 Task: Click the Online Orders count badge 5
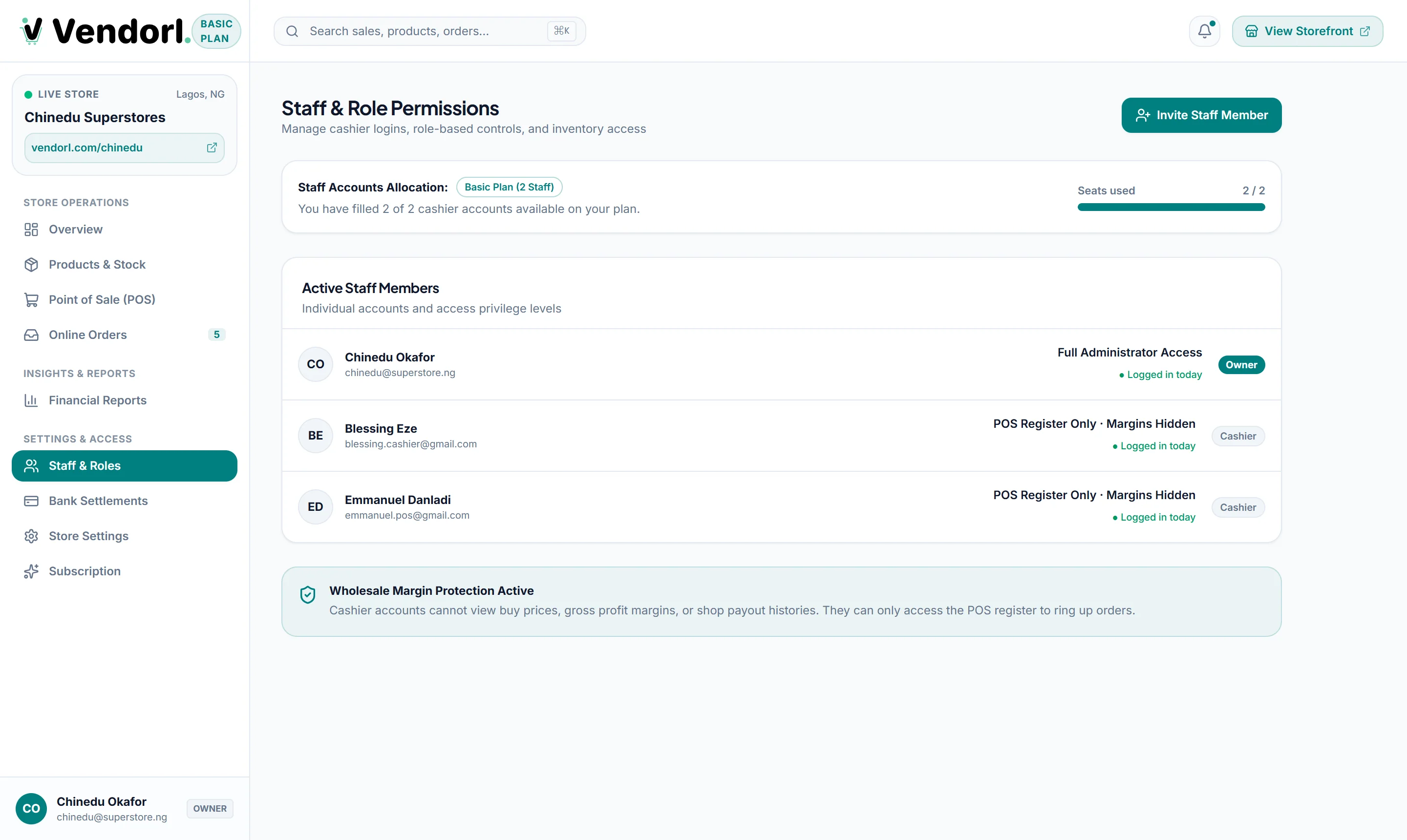tap(216, 335)
